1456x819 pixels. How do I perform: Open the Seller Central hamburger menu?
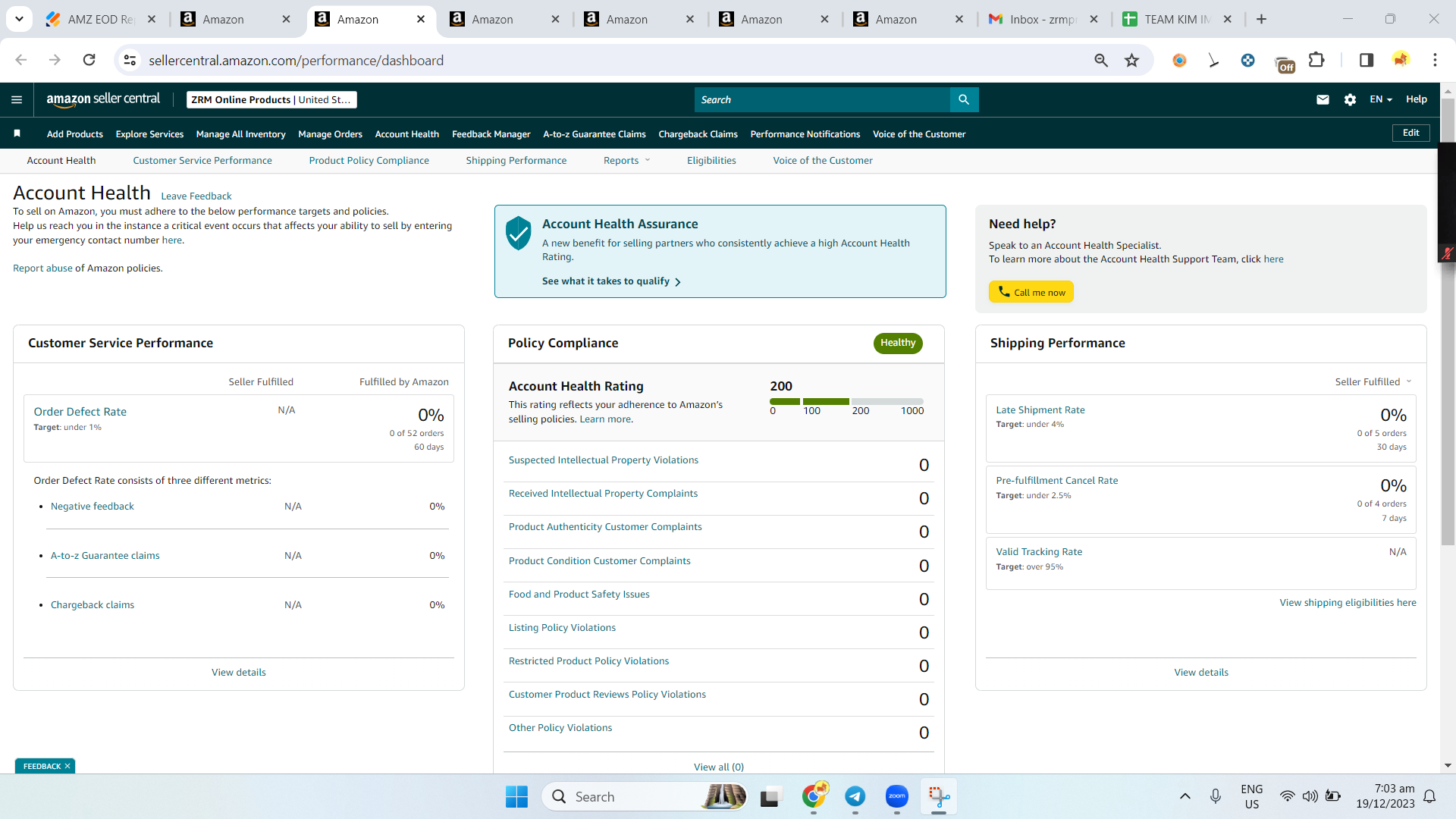[17, 99]
